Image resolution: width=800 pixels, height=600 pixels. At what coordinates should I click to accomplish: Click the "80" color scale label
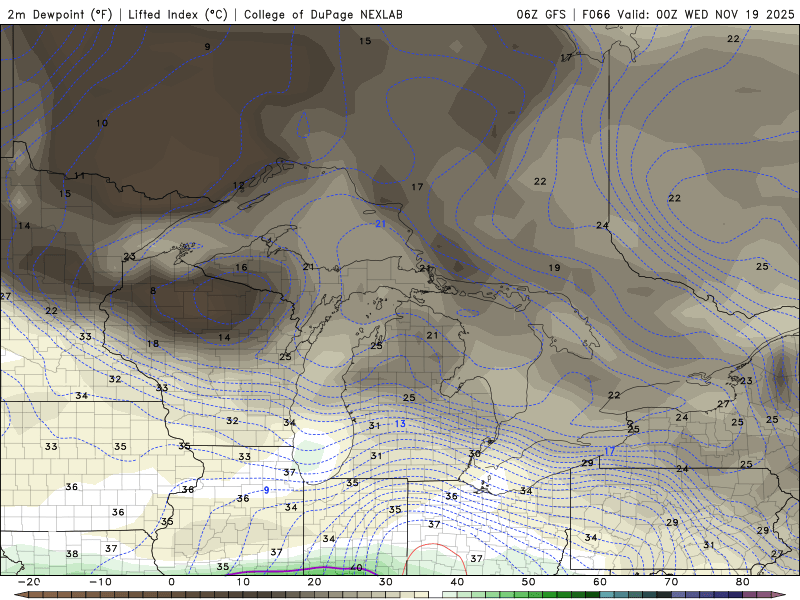point(743,582)
